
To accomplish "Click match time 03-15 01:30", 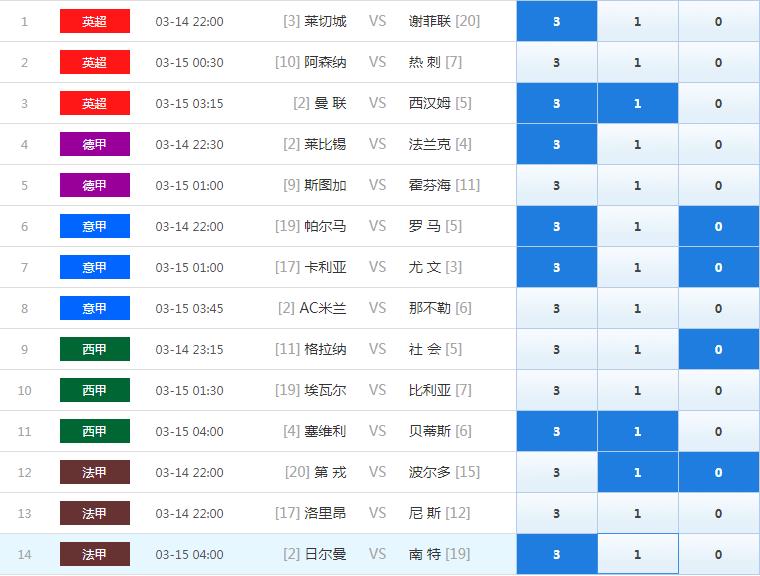I will point(190,390).
